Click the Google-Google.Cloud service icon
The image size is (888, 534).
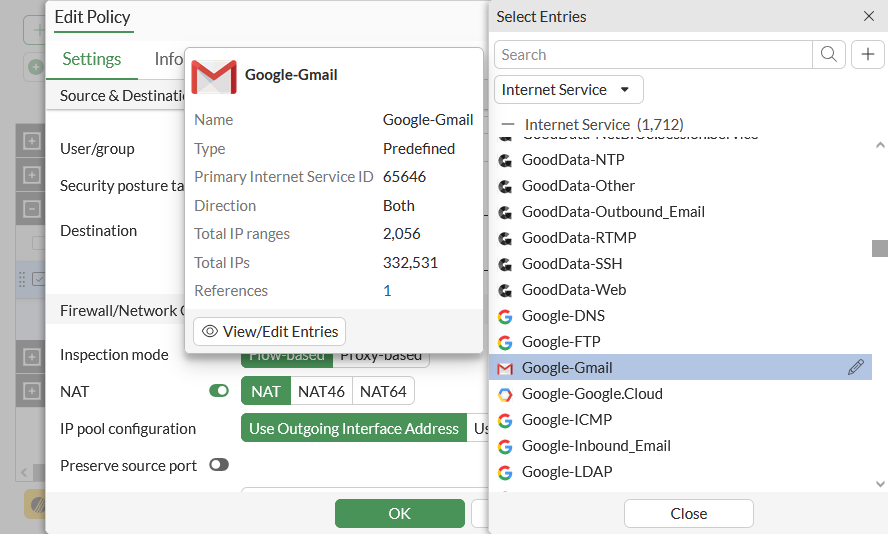(x=505, y=394)
